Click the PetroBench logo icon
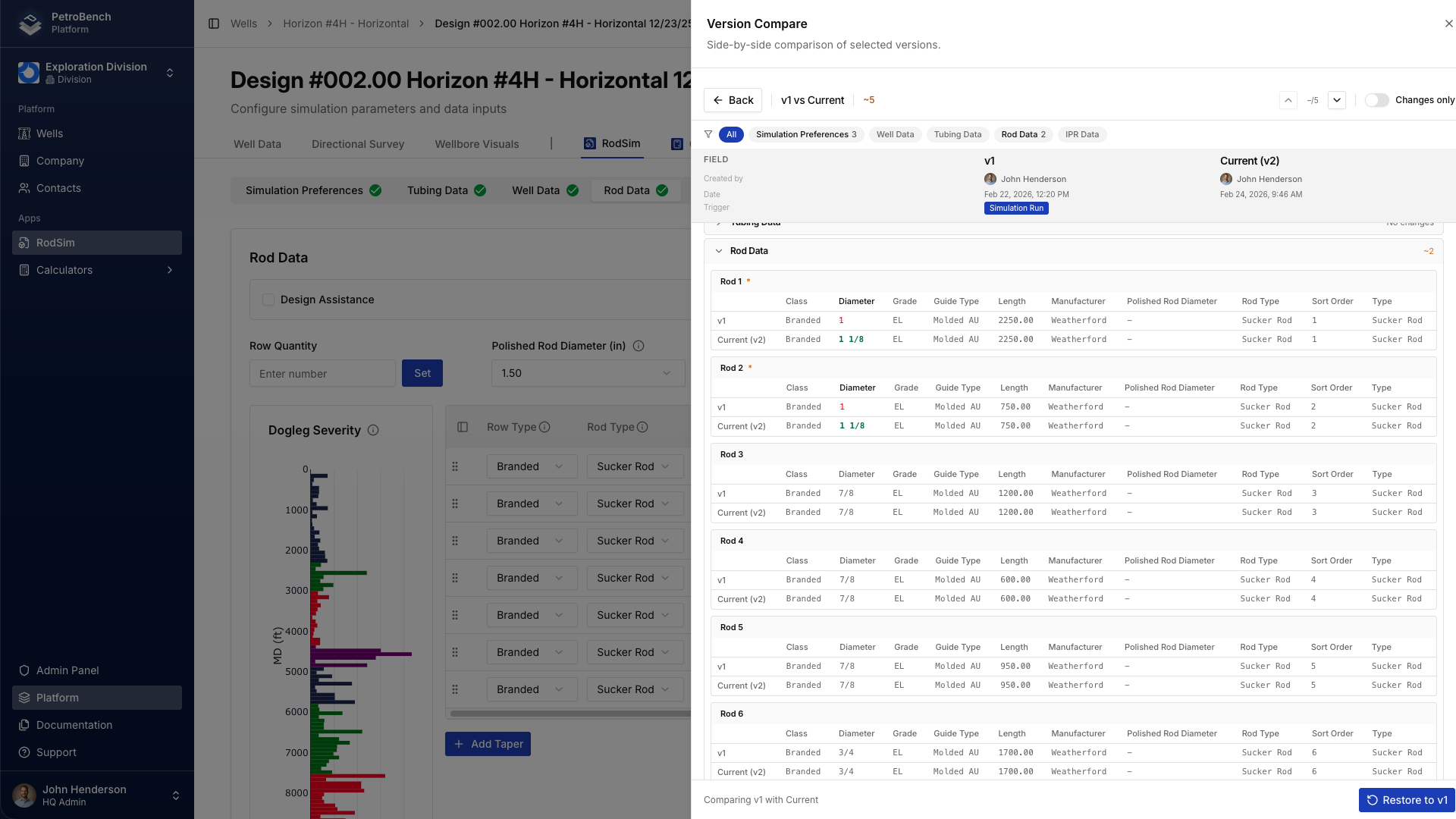This screenshot has height=819, width=1456. point(29,24)
